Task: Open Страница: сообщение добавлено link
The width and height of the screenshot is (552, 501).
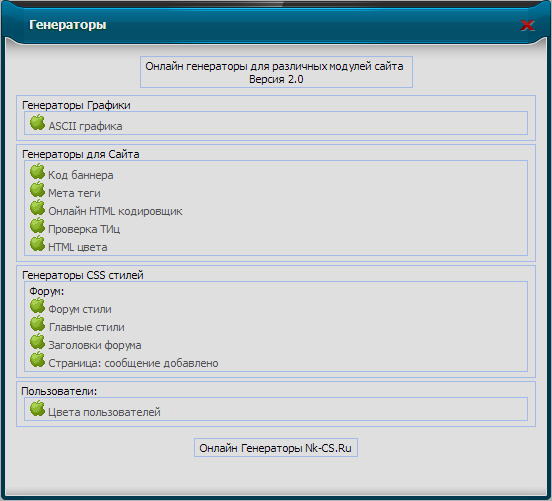Action: pos(133,363)
